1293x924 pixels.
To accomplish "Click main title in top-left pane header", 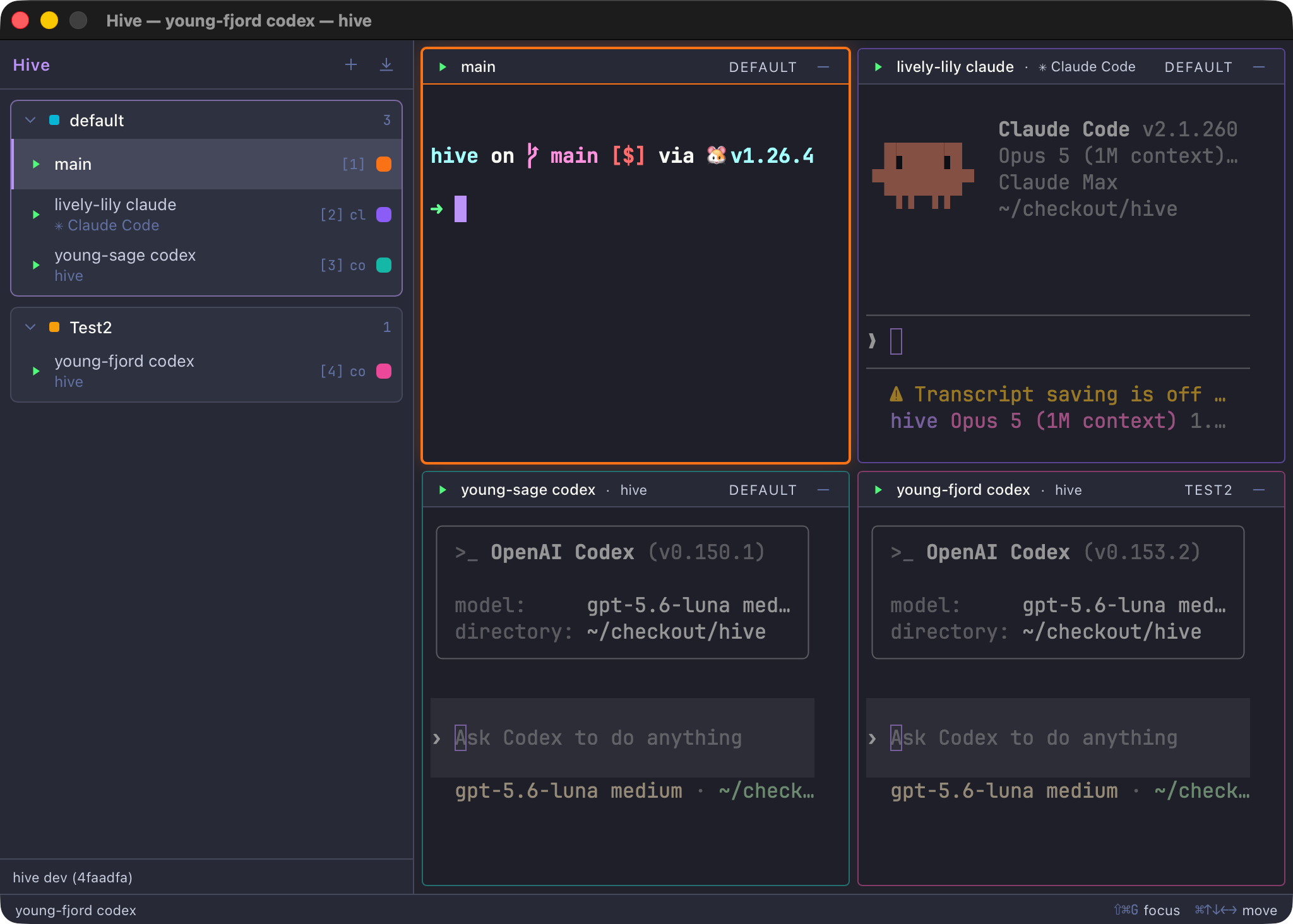I will [x=478, y=67].
